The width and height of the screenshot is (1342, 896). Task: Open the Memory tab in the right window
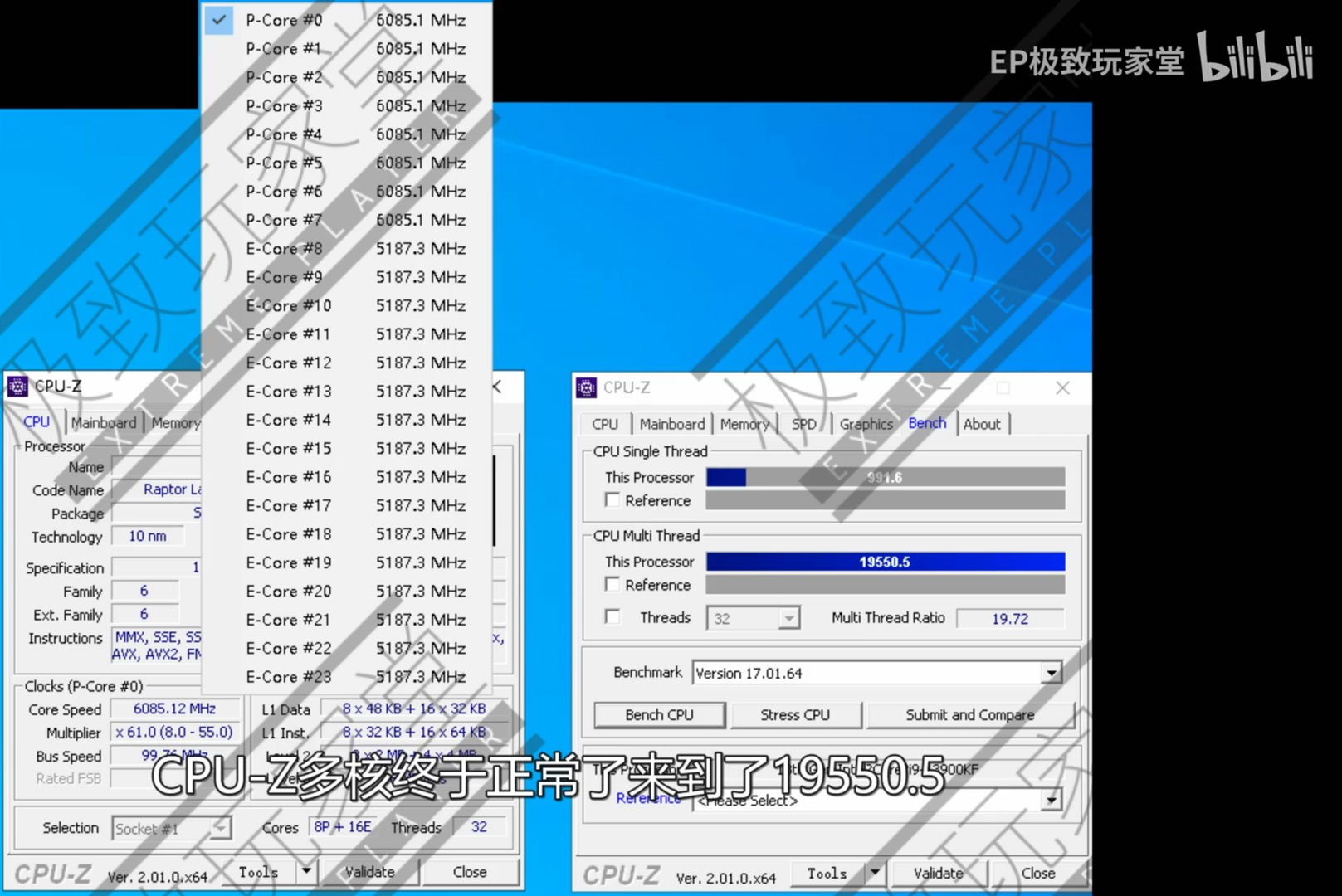(x=744, y=424)
